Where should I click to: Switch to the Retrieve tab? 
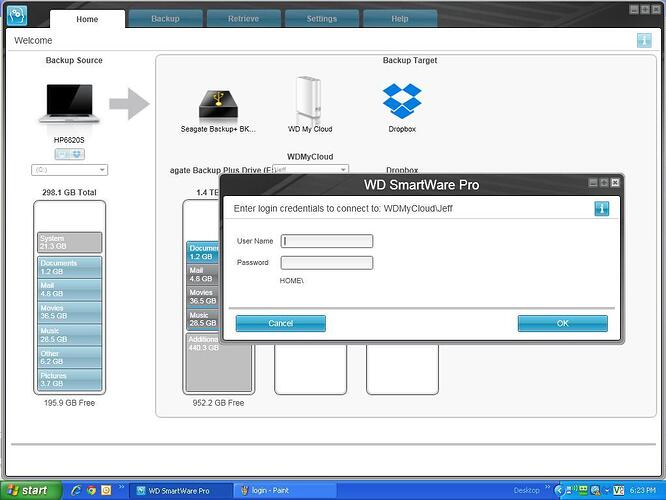tap(243, 19)
